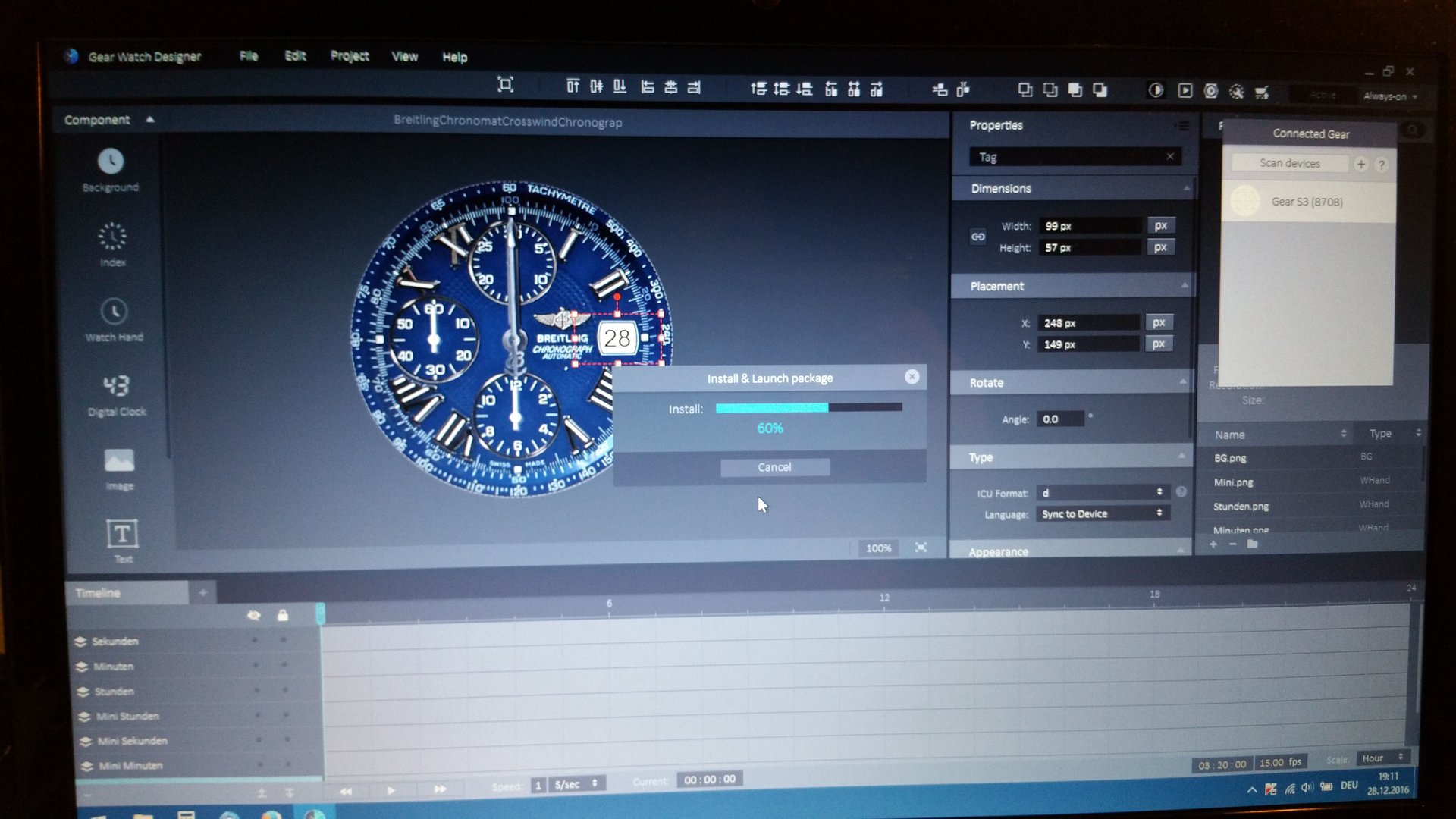The width and height of the screenshot is (1456, 819).
Task: Add a new device with plus icon
Action: click(x=1361, y=164)
